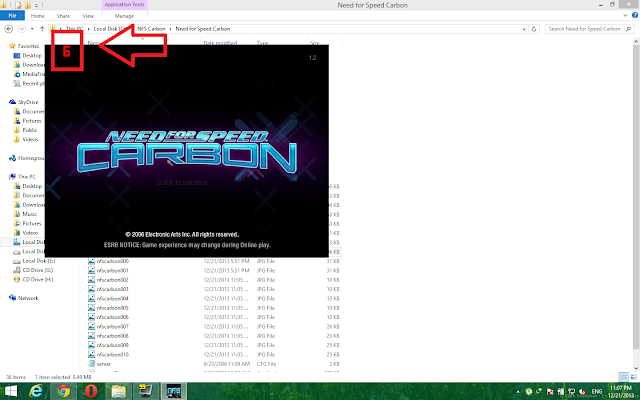Open the File tab in Explorer ribbon
The width and height of the screenshot is (640, 400).
tap(12, 16)
